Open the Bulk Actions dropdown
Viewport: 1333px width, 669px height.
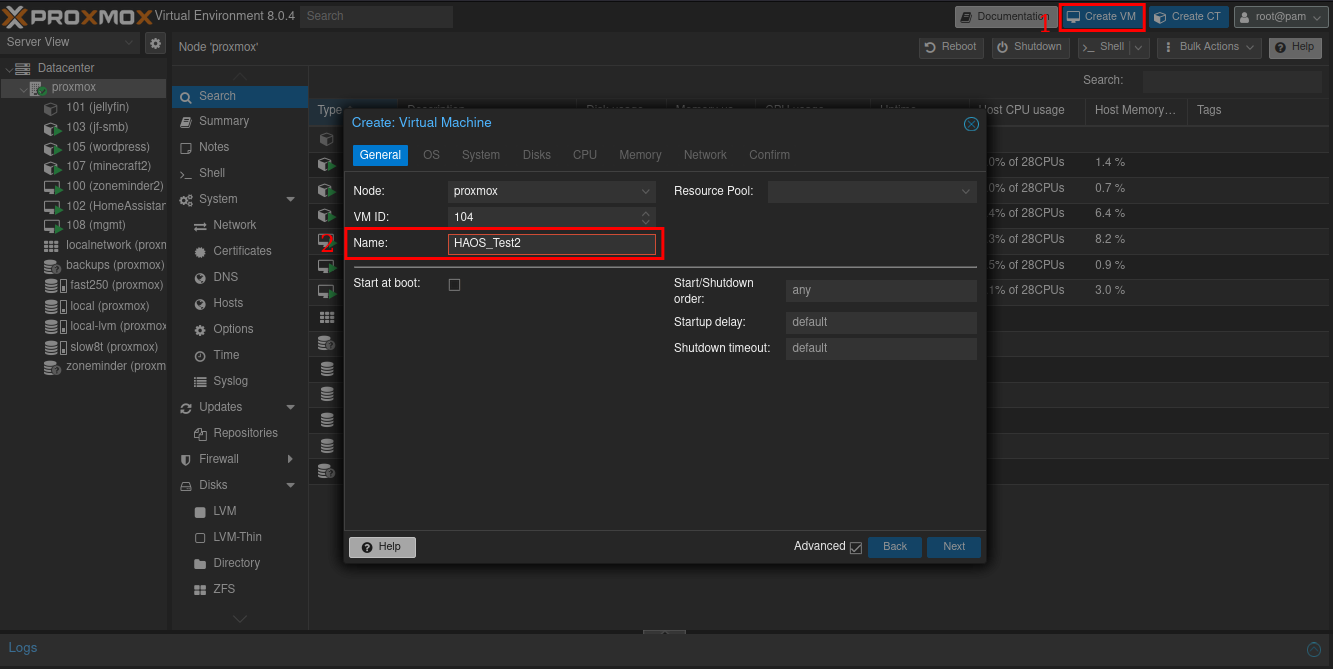1208,47
